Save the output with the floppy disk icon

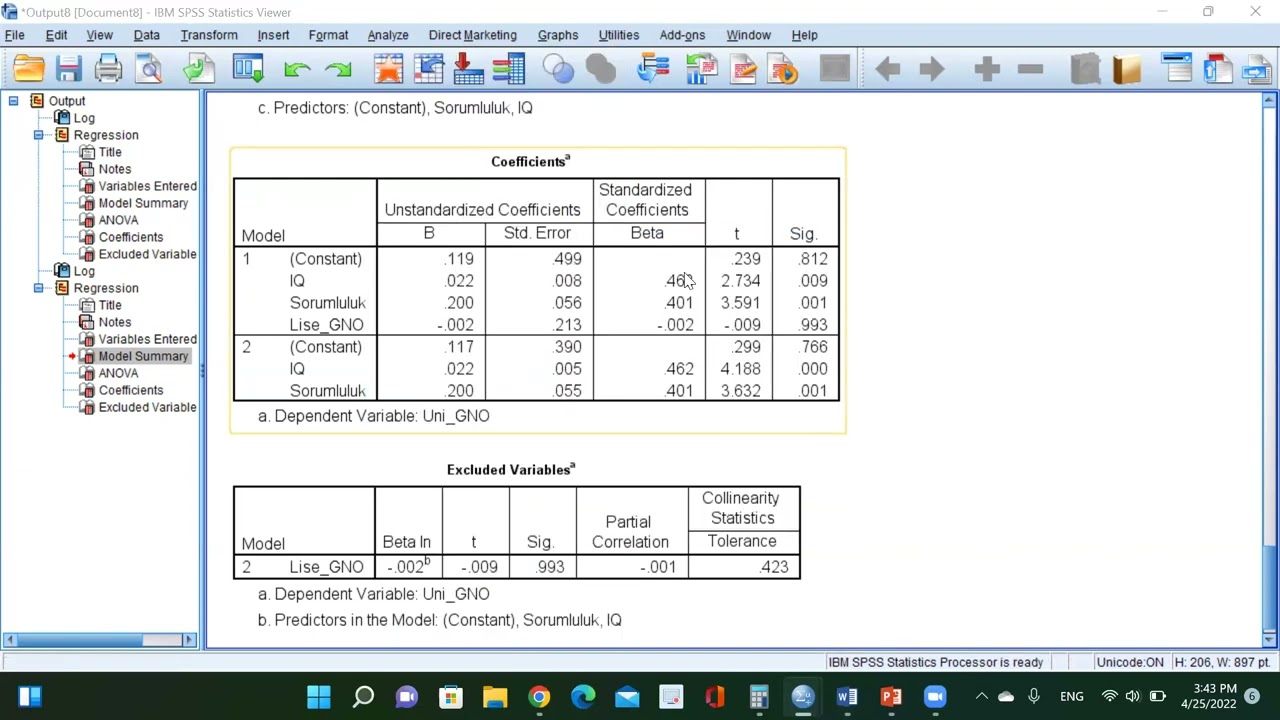pos(68,69)
